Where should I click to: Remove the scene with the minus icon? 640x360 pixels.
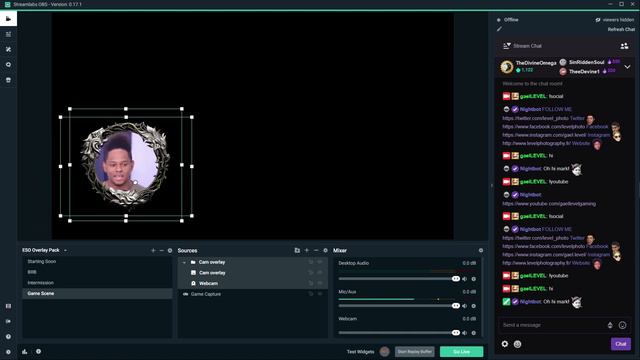click(x=162, y=250)
